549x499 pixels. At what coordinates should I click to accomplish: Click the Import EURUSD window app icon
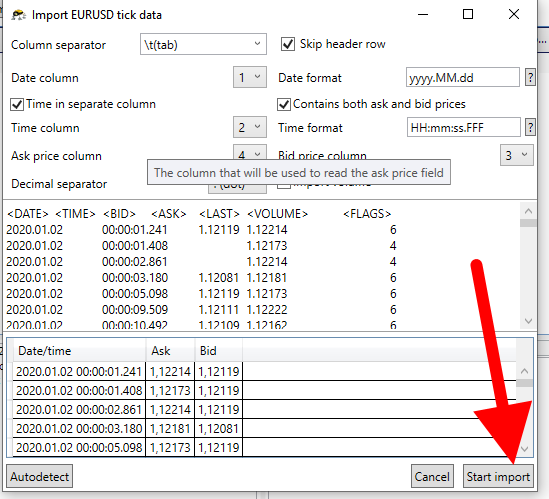(19, 15)
